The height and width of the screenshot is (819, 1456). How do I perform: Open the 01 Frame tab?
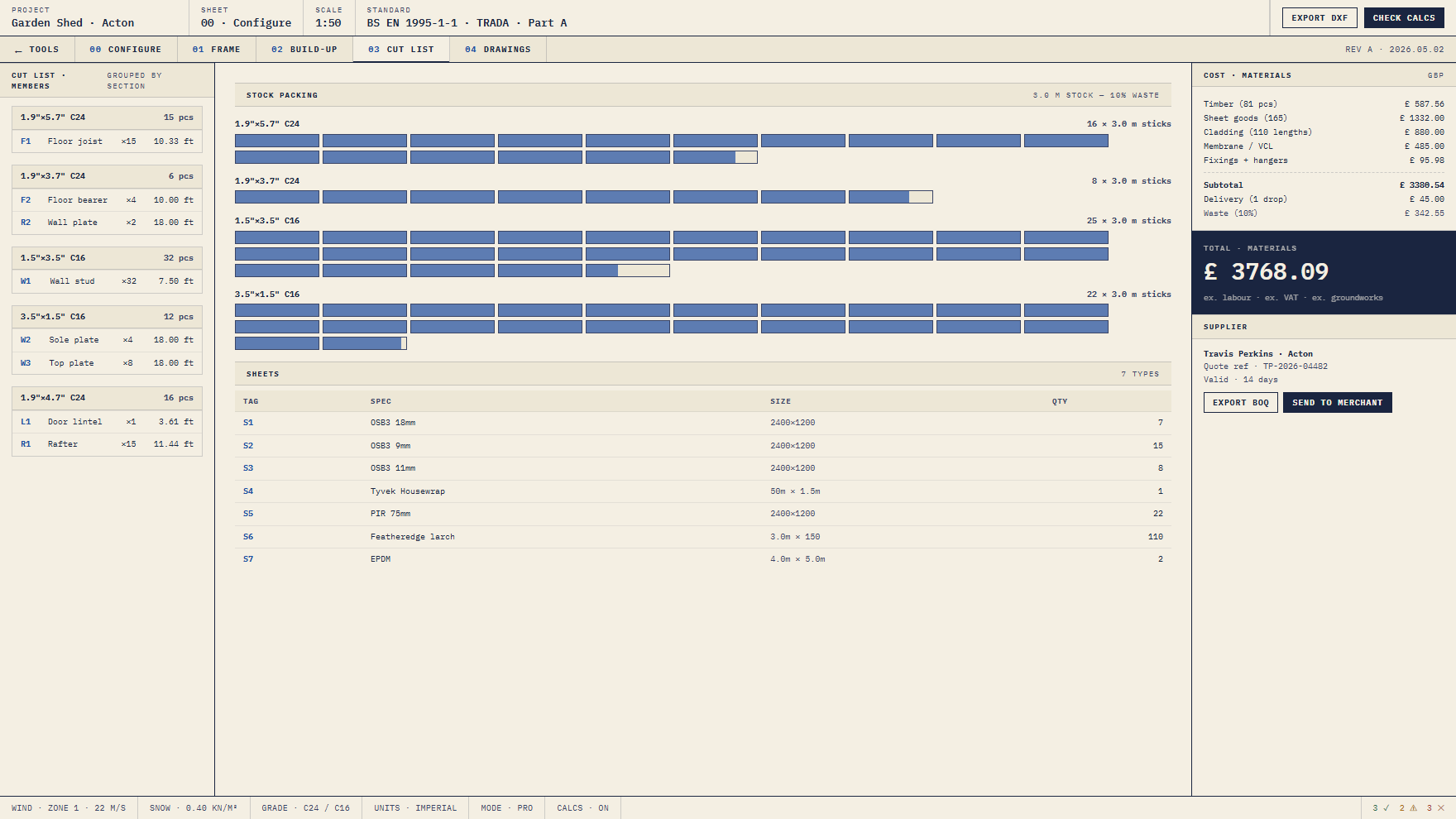tap(217, 50)
